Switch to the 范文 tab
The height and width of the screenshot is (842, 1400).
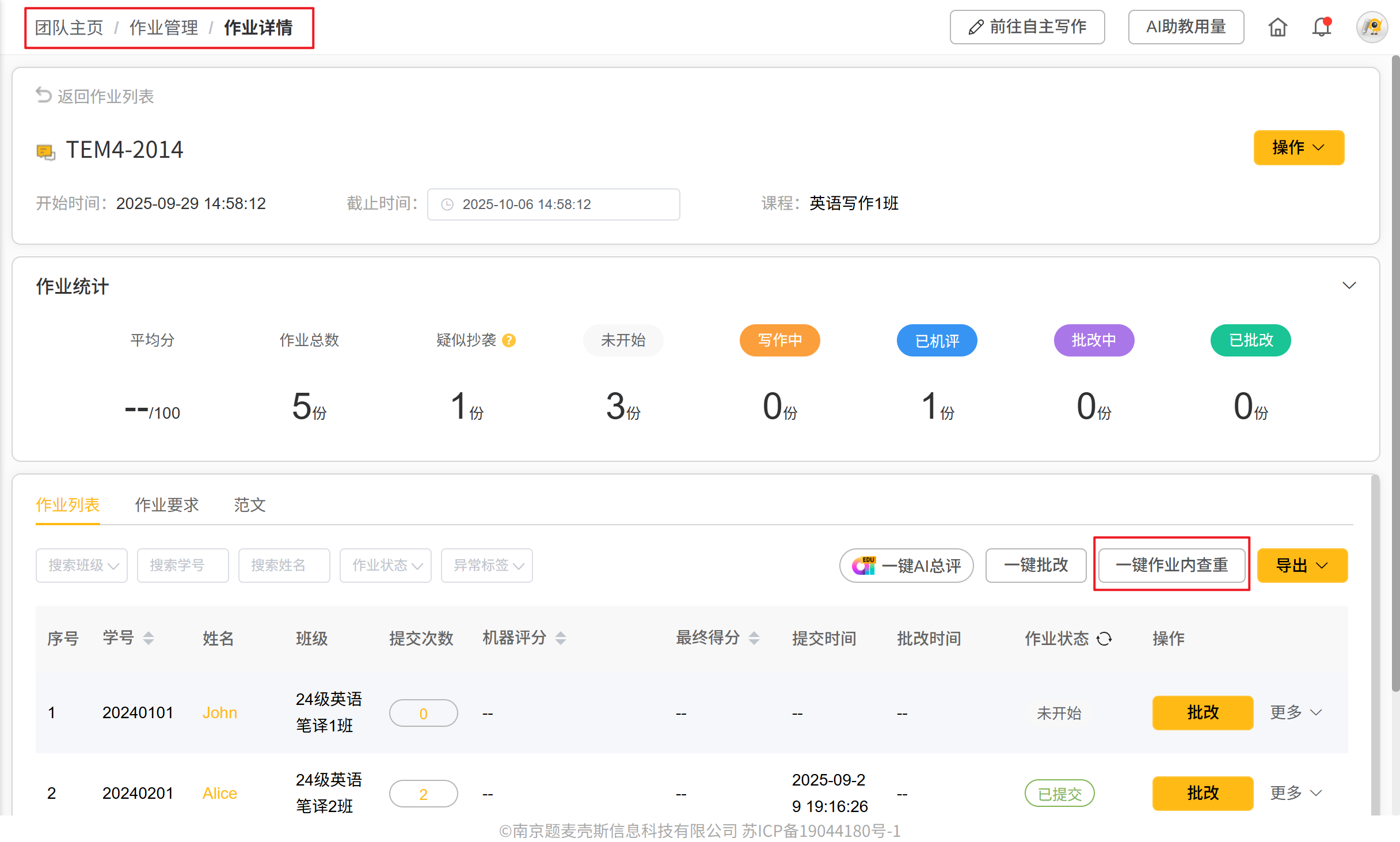coord(249,505)
